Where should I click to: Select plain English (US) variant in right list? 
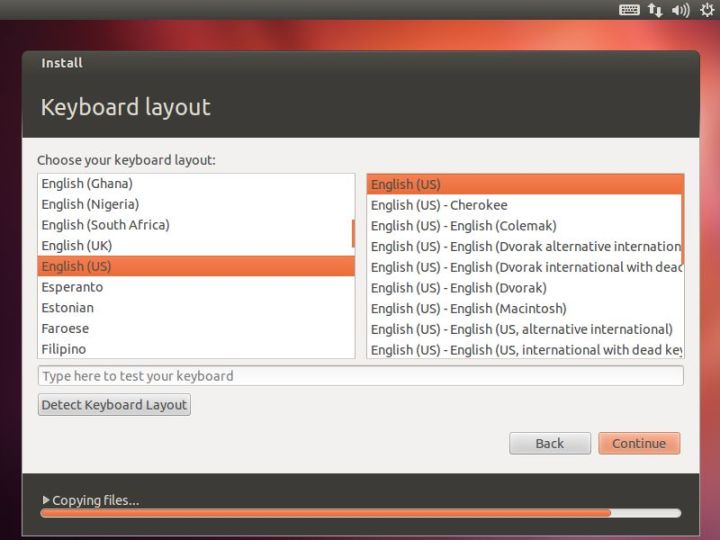tap(525, 184)
